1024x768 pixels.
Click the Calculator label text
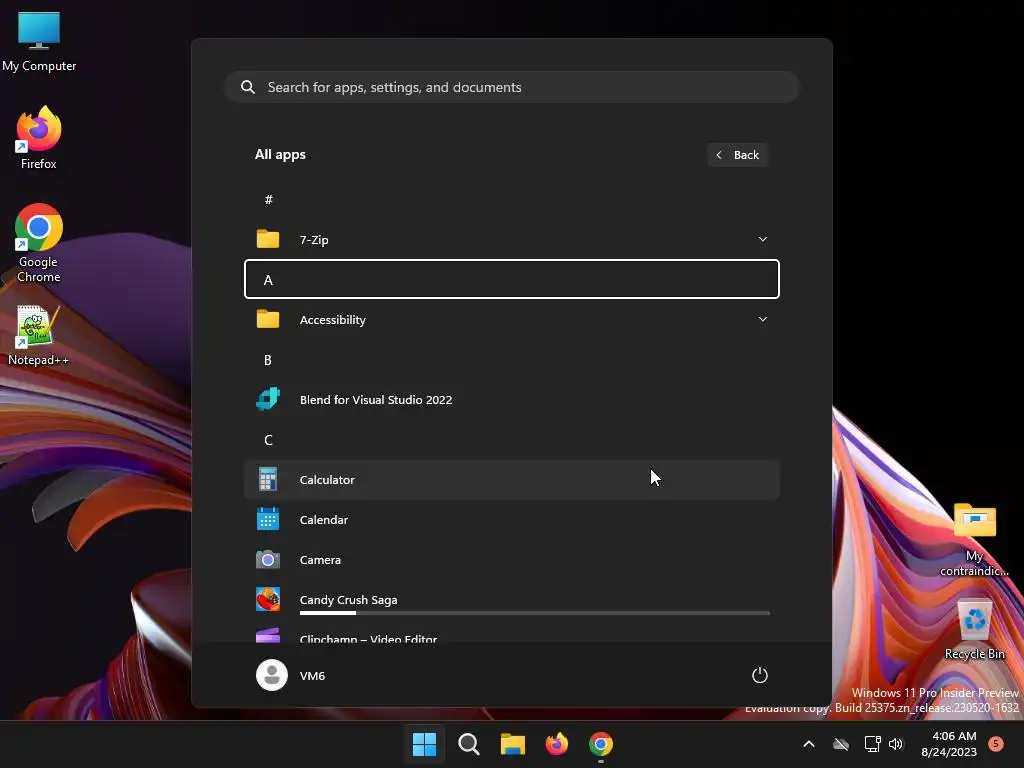pyautogui.click(x=327, y=479)
